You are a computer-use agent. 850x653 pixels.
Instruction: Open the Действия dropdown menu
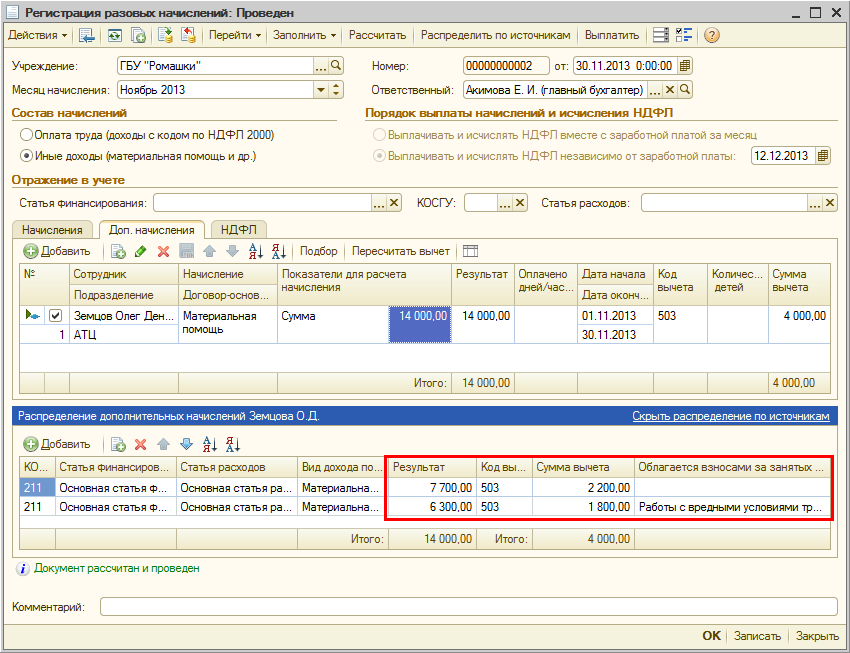[x=38, y=35]
